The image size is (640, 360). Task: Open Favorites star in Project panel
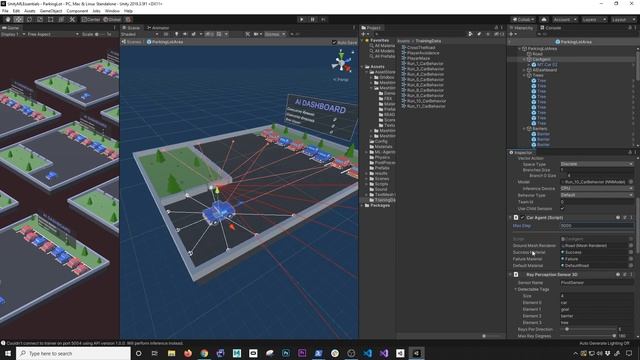pyautogui.click(x=367, y=40)
